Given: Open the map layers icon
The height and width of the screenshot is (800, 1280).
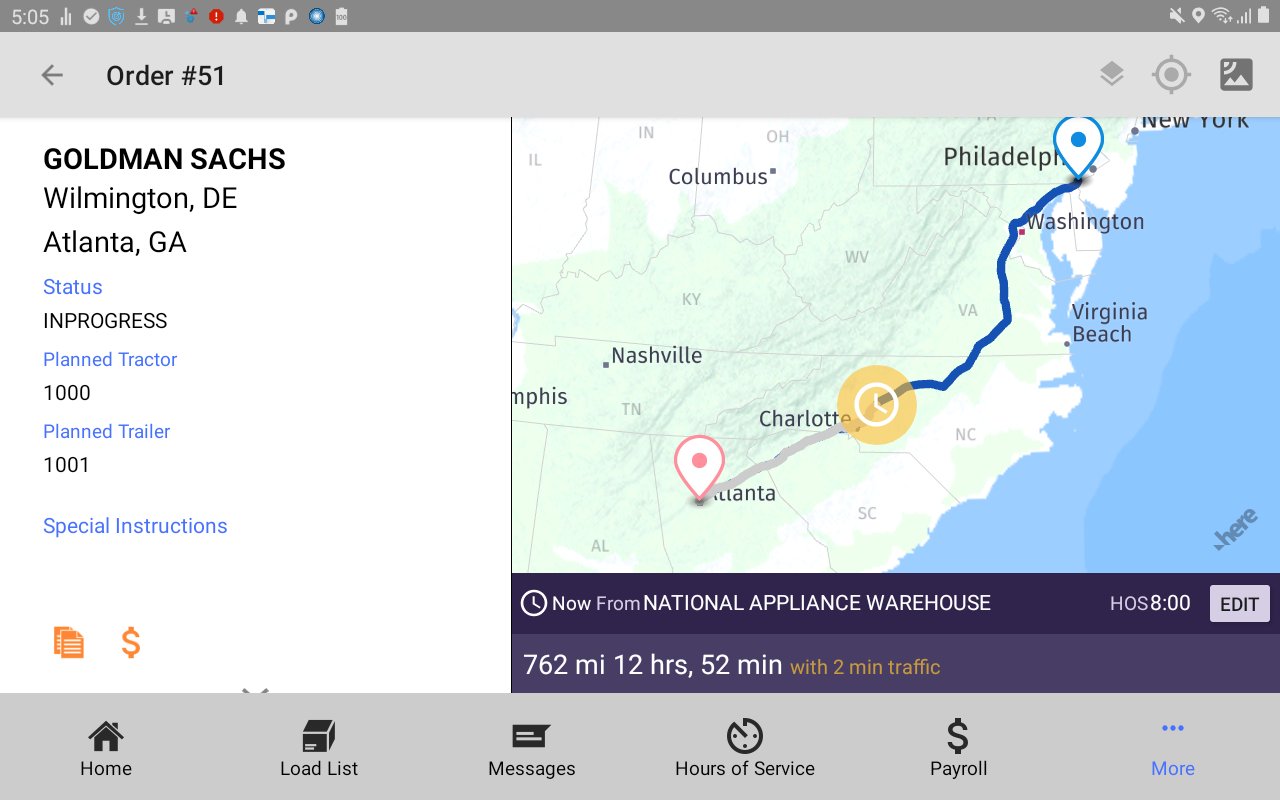Looking at the screenshot, I should [x=1111, y=74].
